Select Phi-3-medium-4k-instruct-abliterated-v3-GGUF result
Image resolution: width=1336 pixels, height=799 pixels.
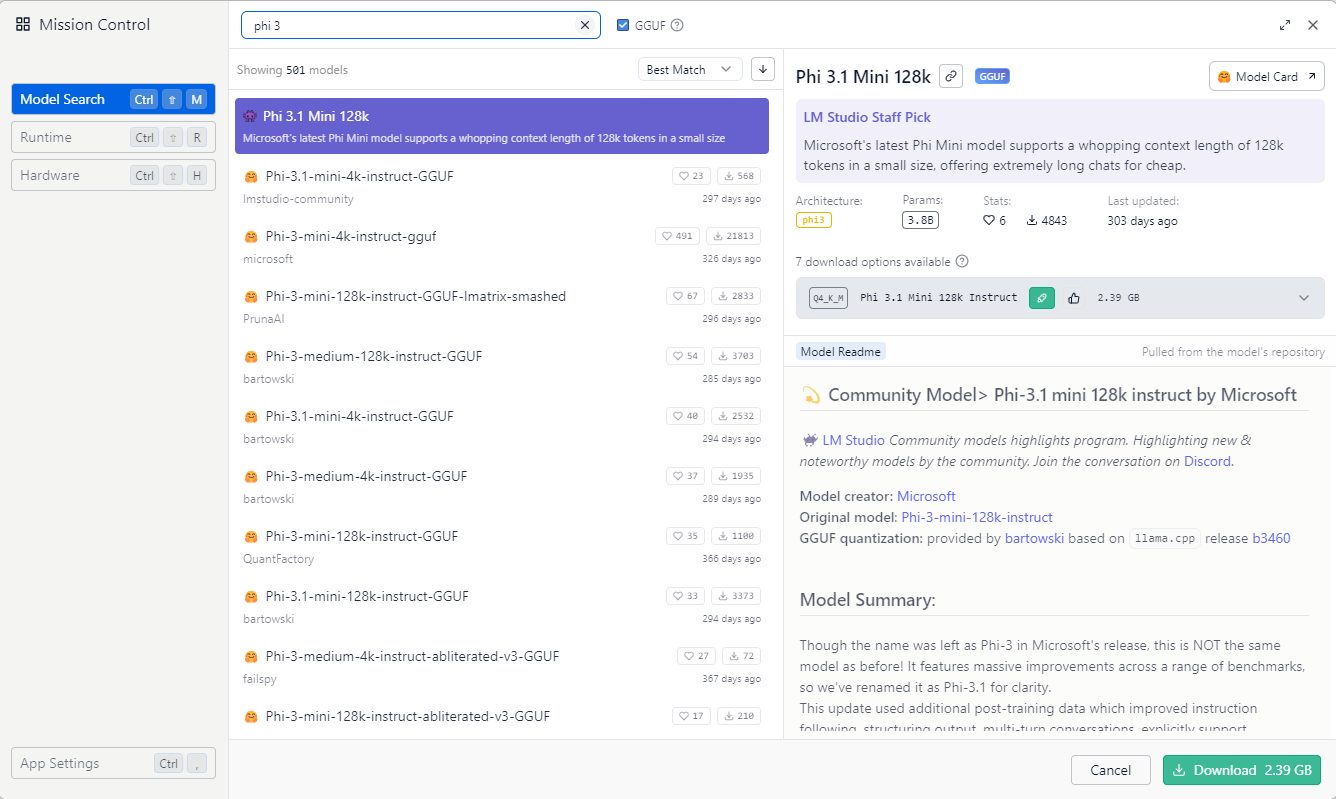502,666
